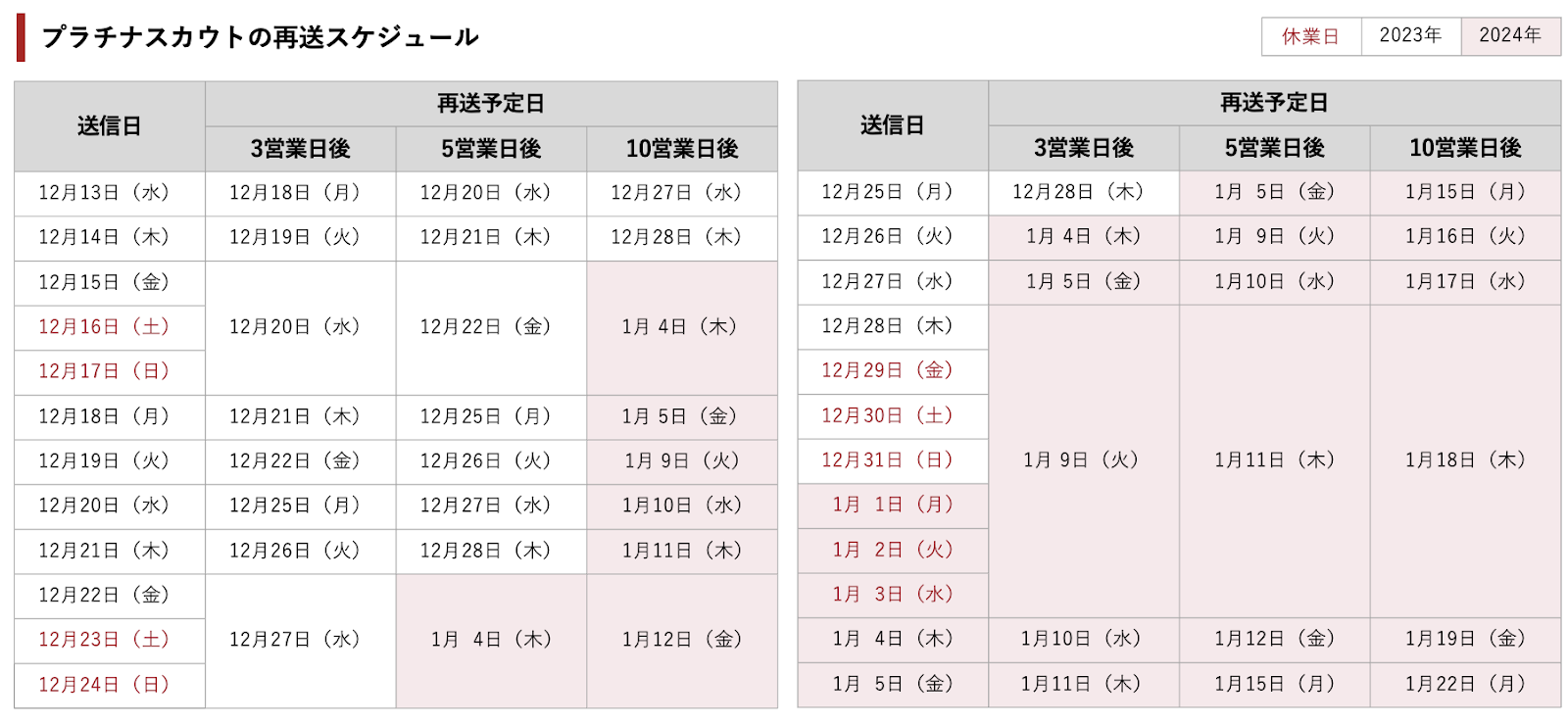The image size is (1568, 723).
Task: Click the 1月 4日（木） 10-day cell in left table
Action: (x=682, y=327)
